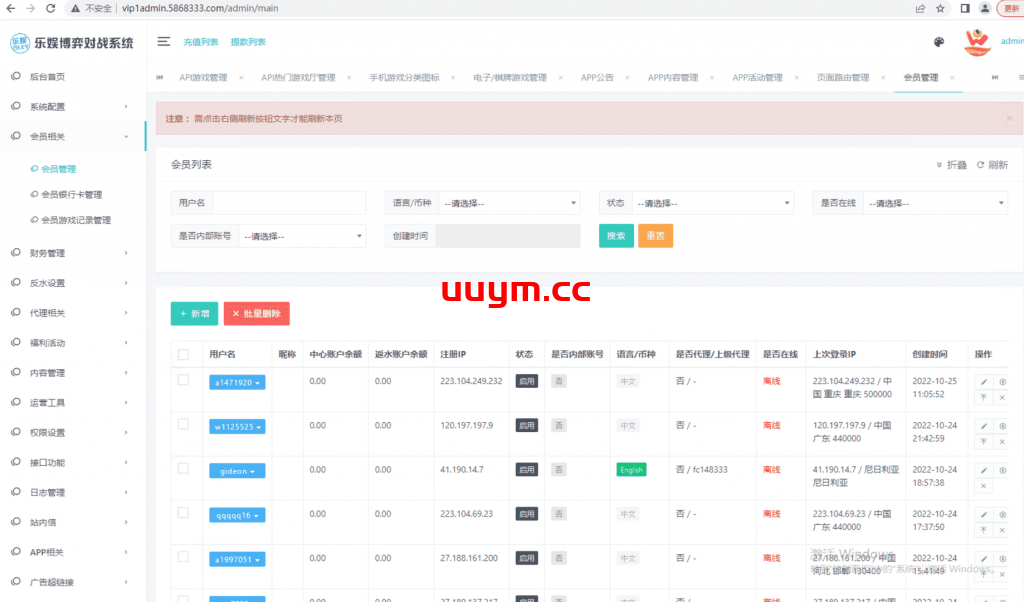This screenshot has width=1024, height=602.
Task: Check the checkbox for user a1471920
Action: tap(183, 380)
